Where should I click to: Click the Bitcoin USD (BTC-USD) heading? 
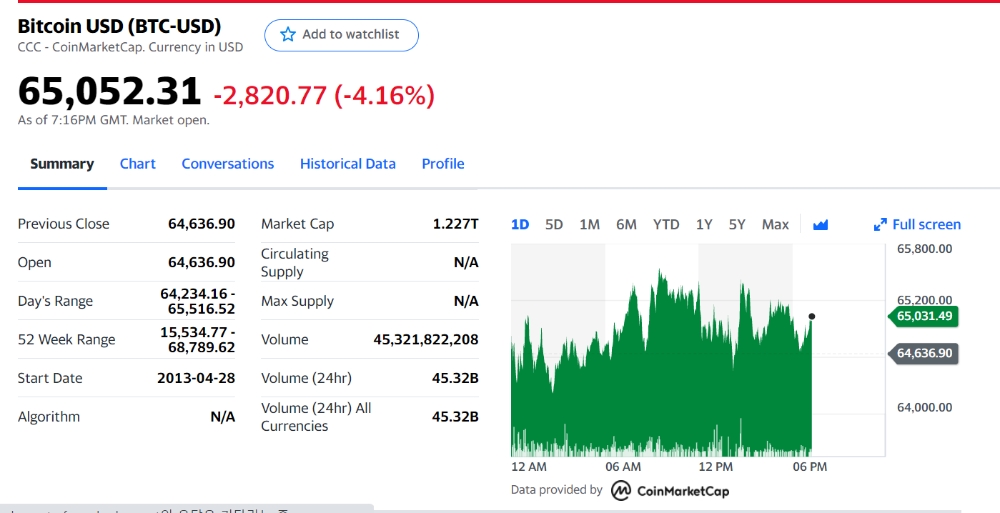click(x=119, y=26)
